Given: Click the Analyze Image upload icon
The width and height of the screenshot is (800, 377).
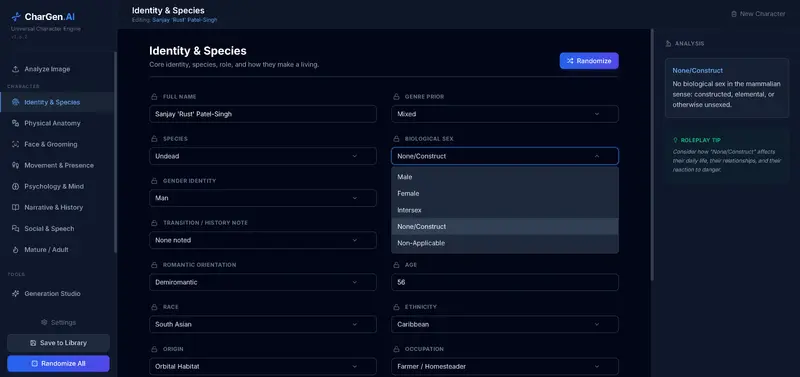Looking at the screenshot, I should (15, 69).
